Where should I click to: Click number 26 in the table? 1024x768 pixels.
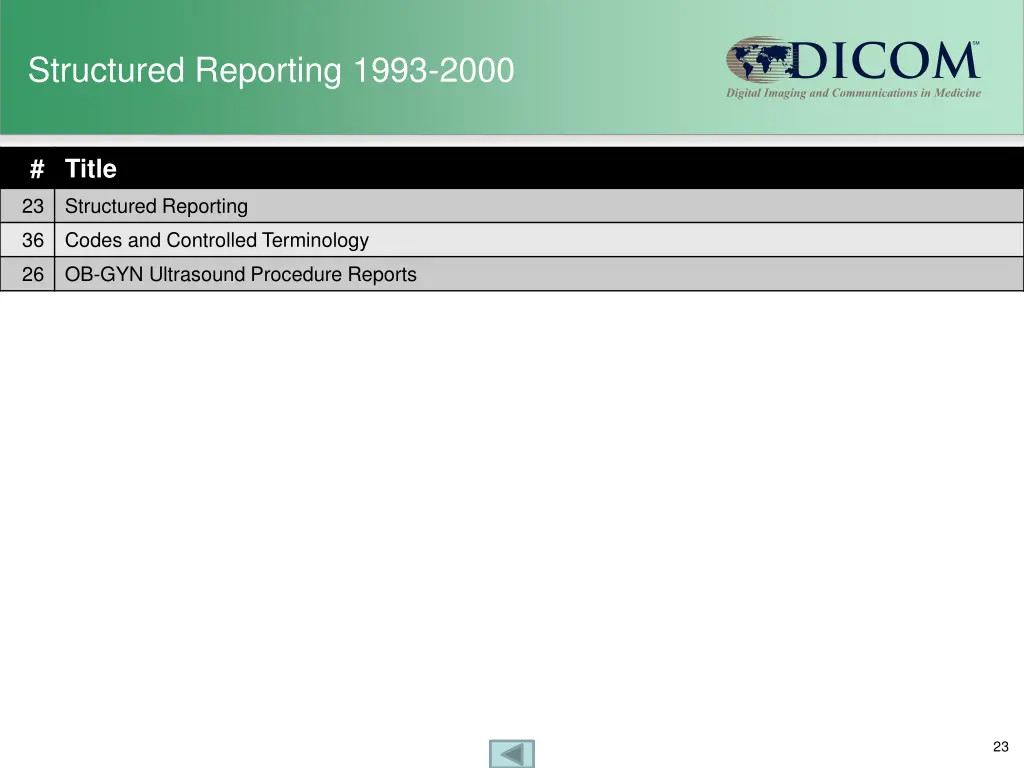(x=33, y=275)
